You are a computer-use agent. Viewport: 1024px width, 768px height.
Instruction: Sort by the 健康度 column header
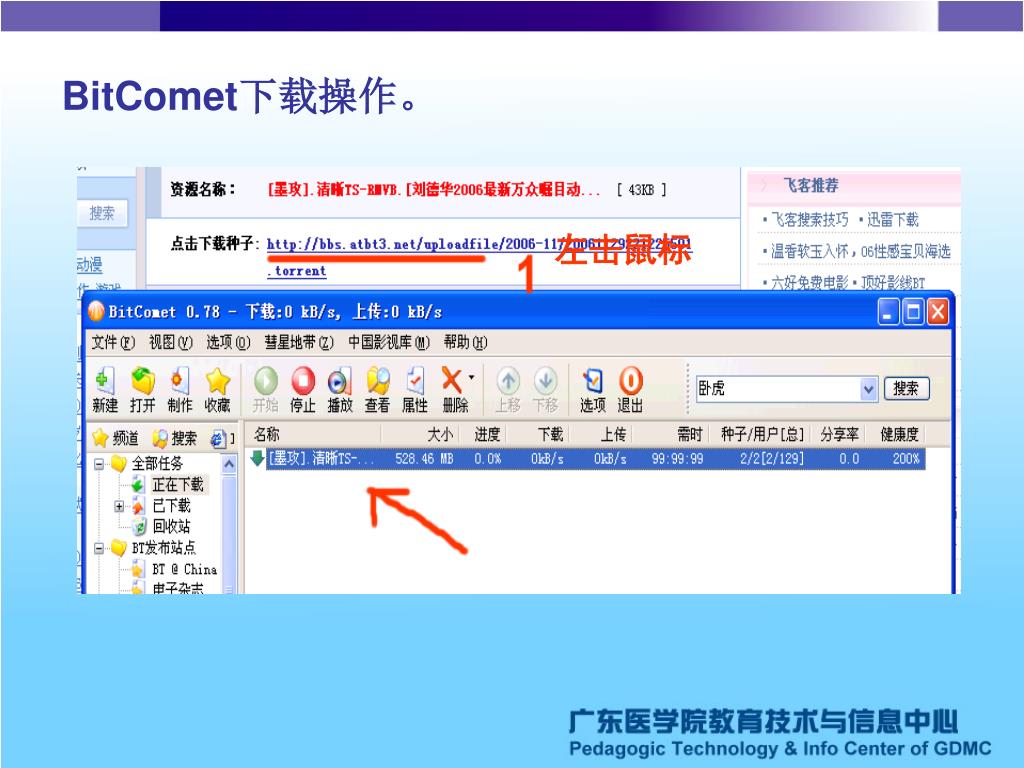tap(897, 434)
